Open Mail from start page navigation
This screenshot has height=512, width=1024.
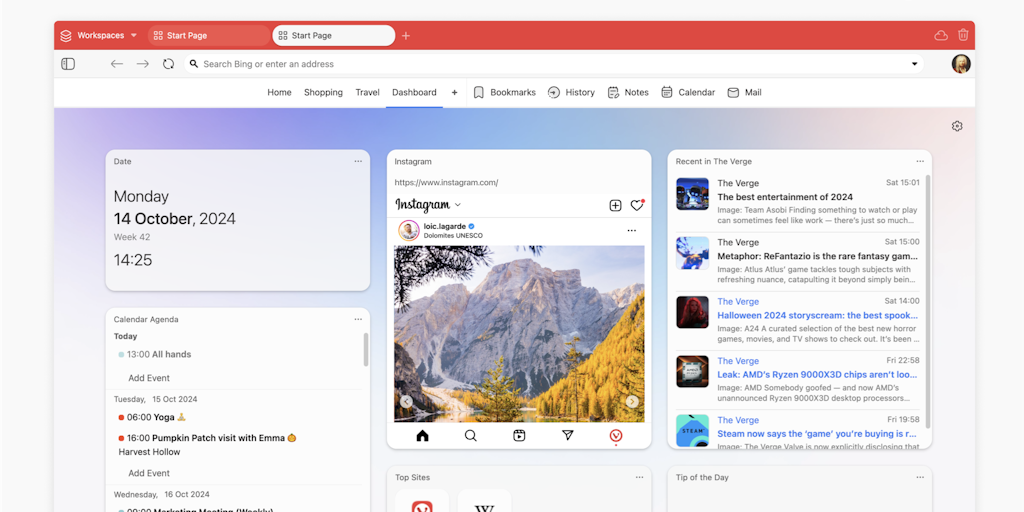744,93
